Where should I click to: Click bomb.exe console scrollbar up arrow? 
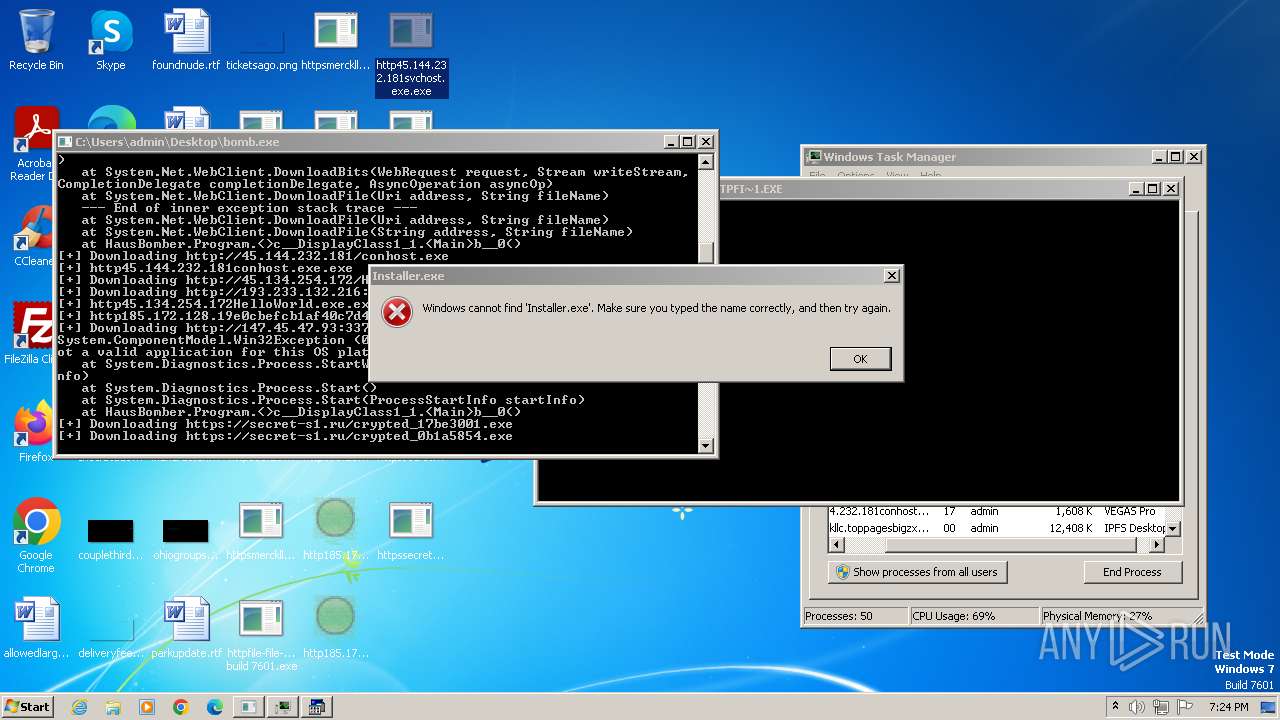click(x=706, y=162)
